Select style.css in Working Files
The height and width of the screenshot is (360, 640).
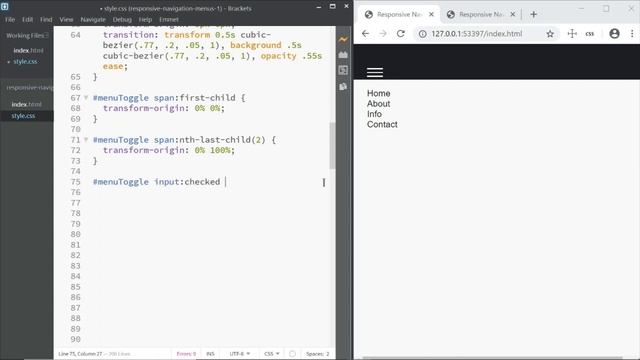click(25, 62)
